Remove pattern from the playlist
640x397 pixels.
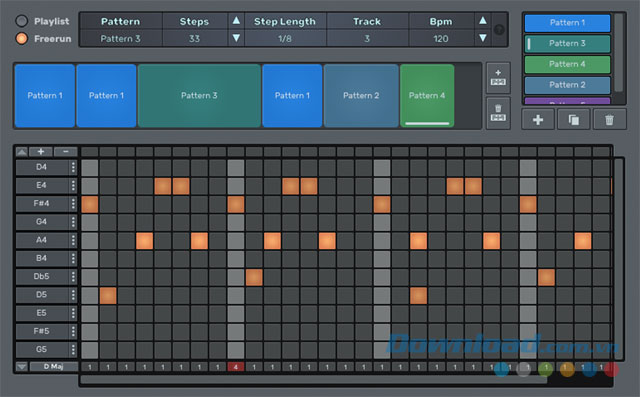(498, 113)
